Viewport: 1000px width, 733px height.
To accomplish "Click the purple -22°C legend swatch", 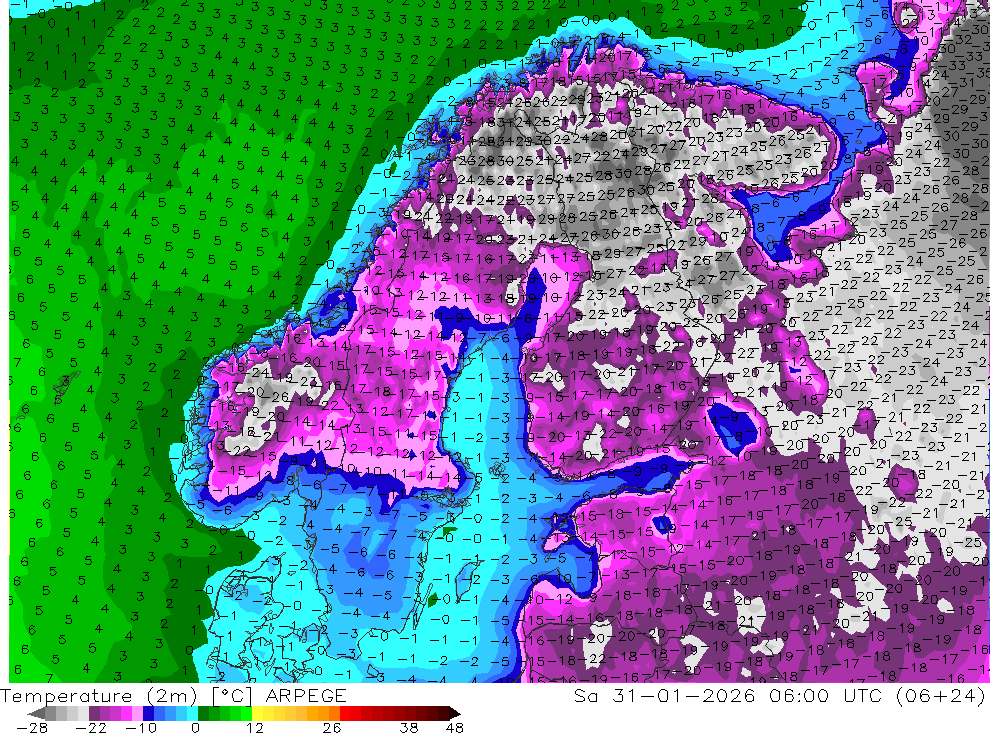I will click(93, 713).
